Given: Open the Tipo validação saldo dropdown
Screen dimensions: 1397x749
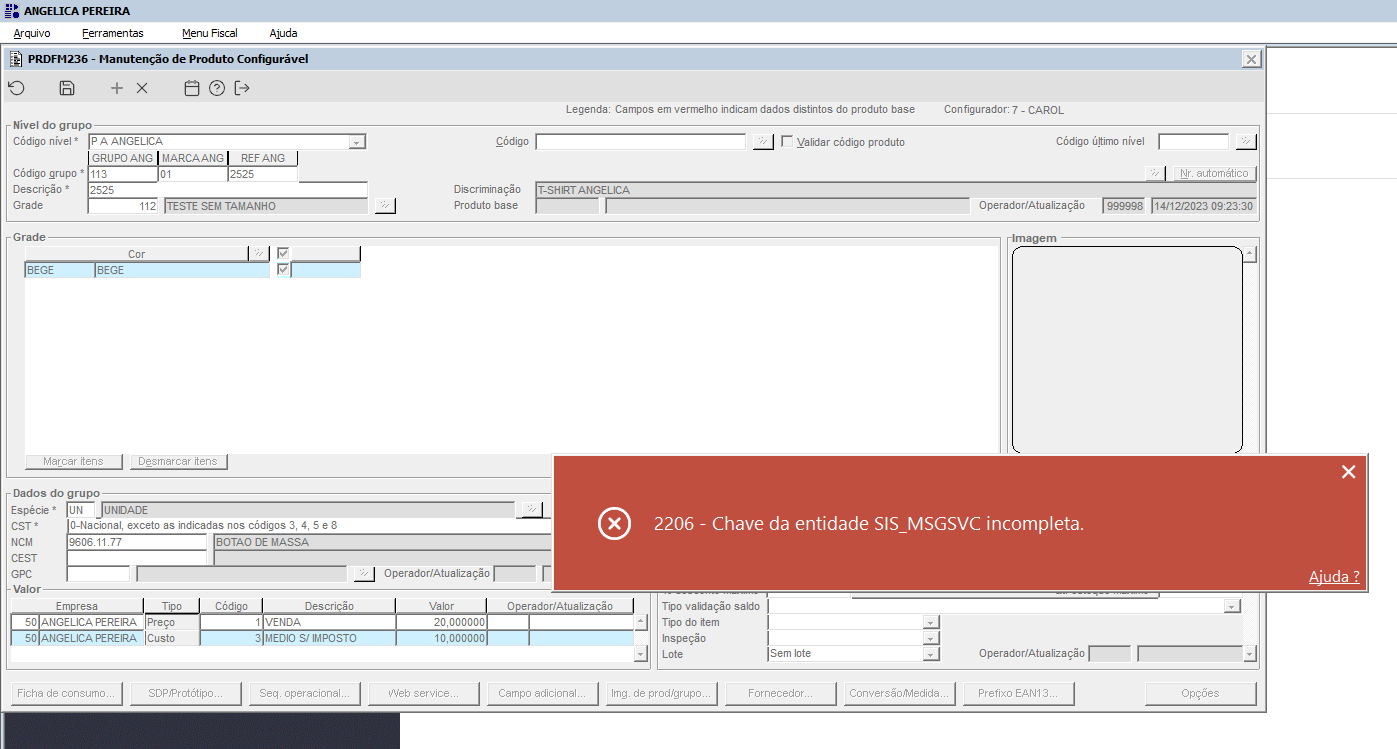Looking at the screenshot, I should (x=1233, y=606).
